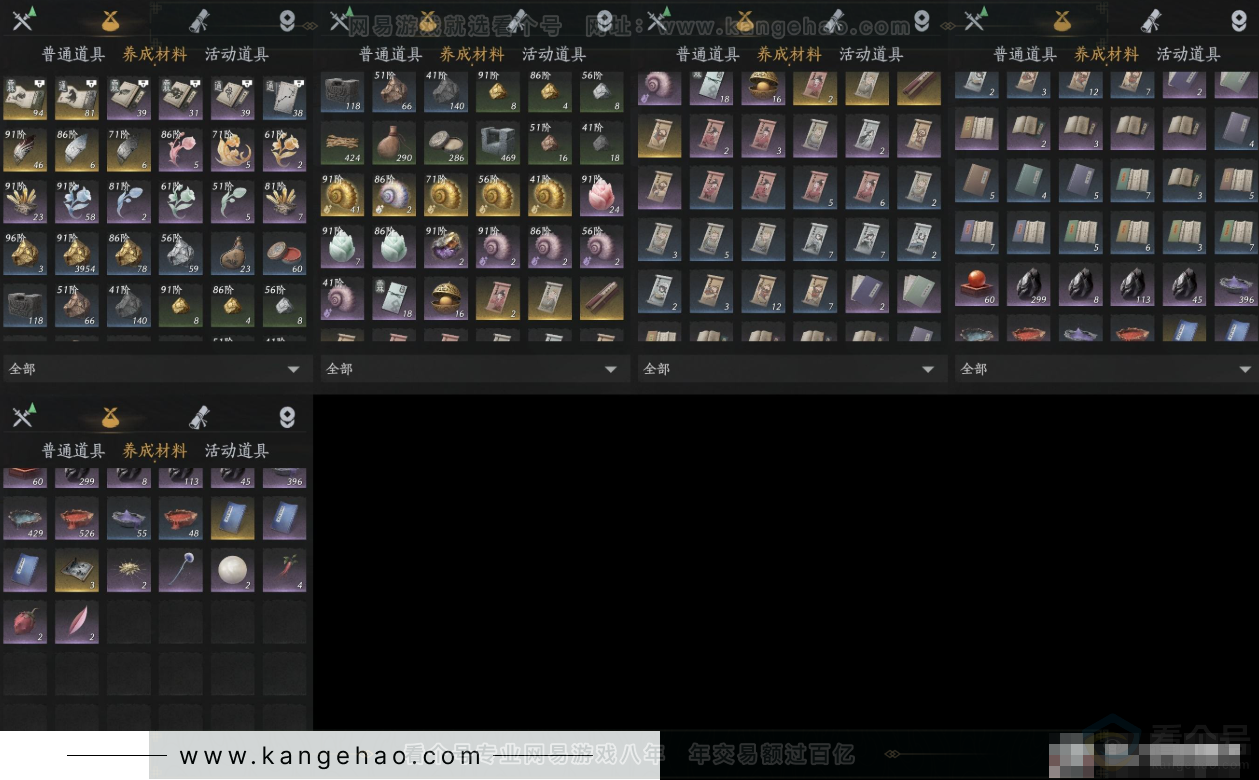
Task: Expand 全部 filter dropdown in top-left panel
Action: point(155,369)
